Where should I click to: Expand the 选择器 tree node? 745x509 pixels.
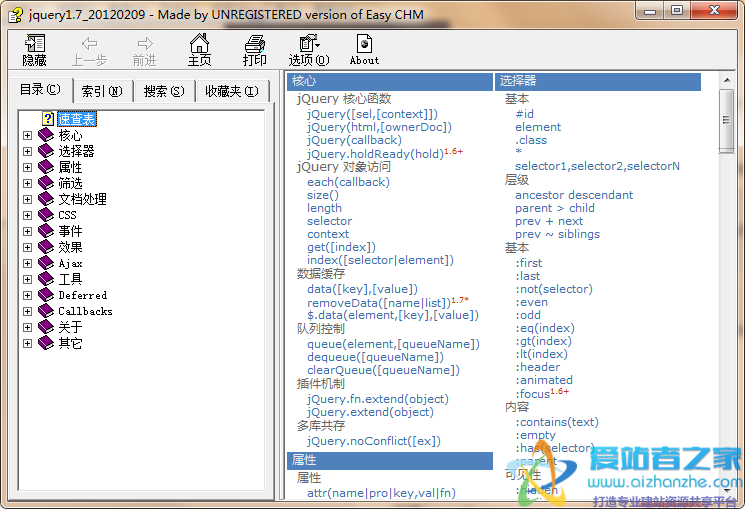click(28, 152)
